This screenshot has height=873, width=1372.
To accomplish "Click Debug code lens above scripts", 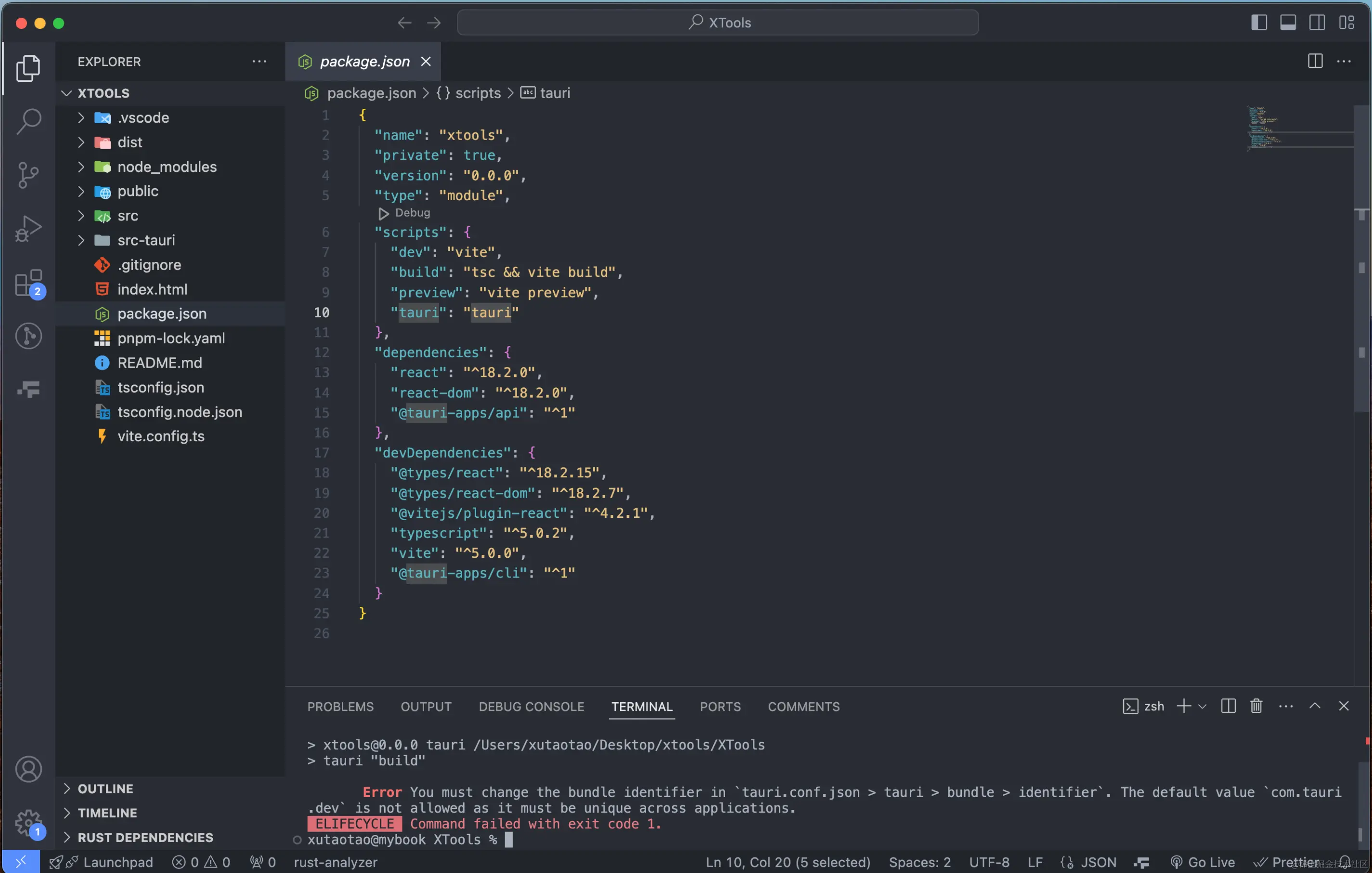I will pyautogui.click(x=412, y=213).
